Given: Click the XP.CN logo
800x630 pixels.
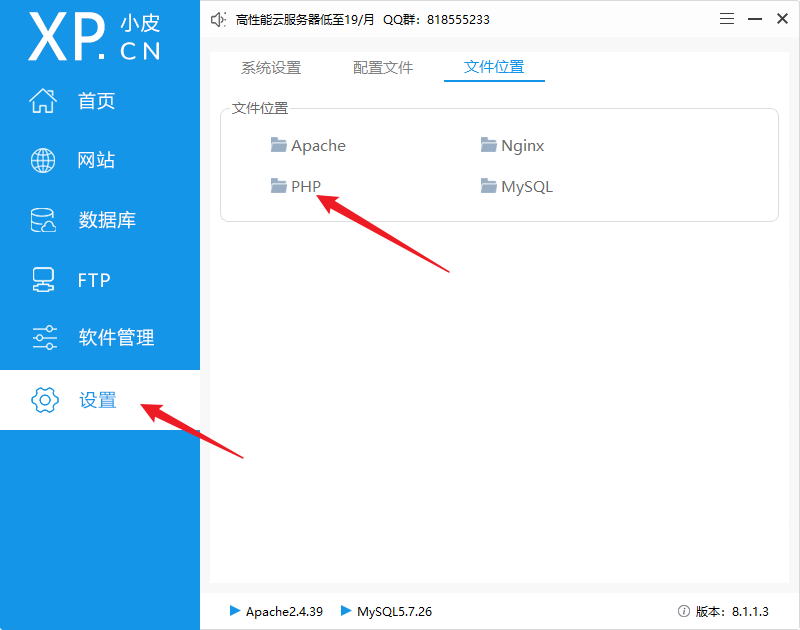Looking at the screenshot, I should coord(94,36).
